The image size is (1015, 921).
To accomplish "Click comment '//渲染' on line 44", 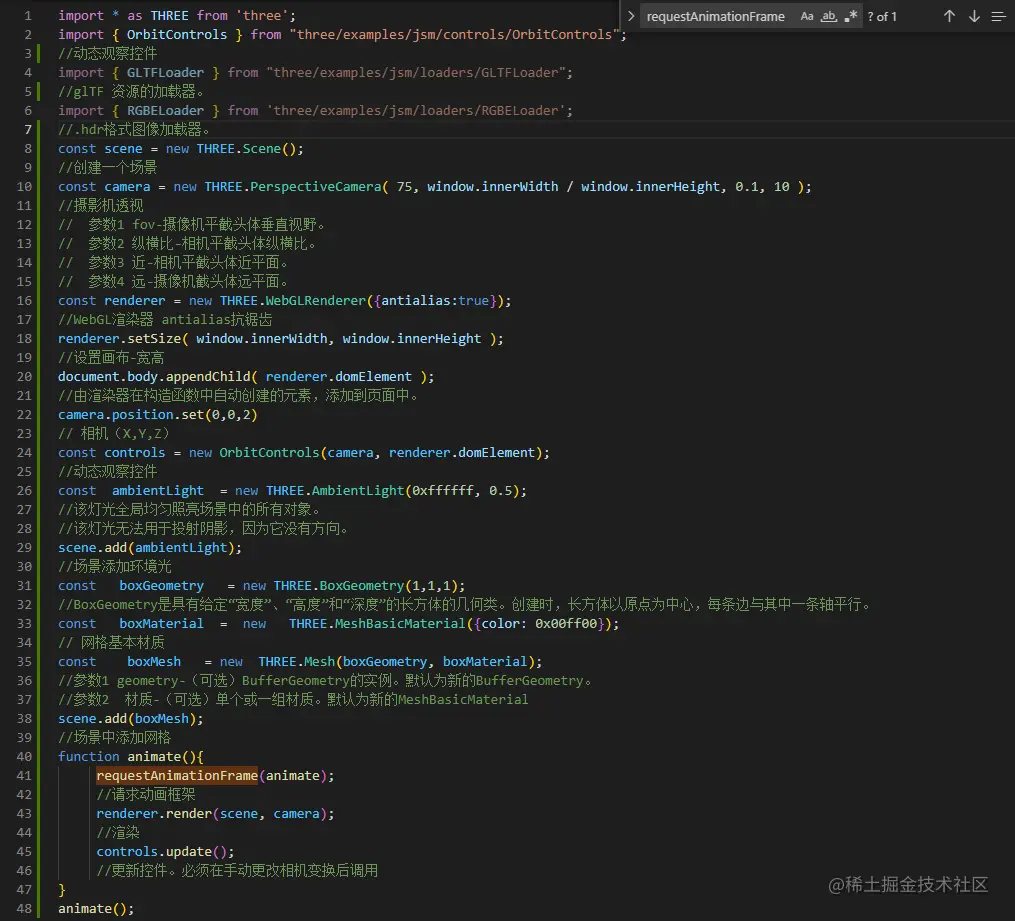I will (x=118, y=833).
